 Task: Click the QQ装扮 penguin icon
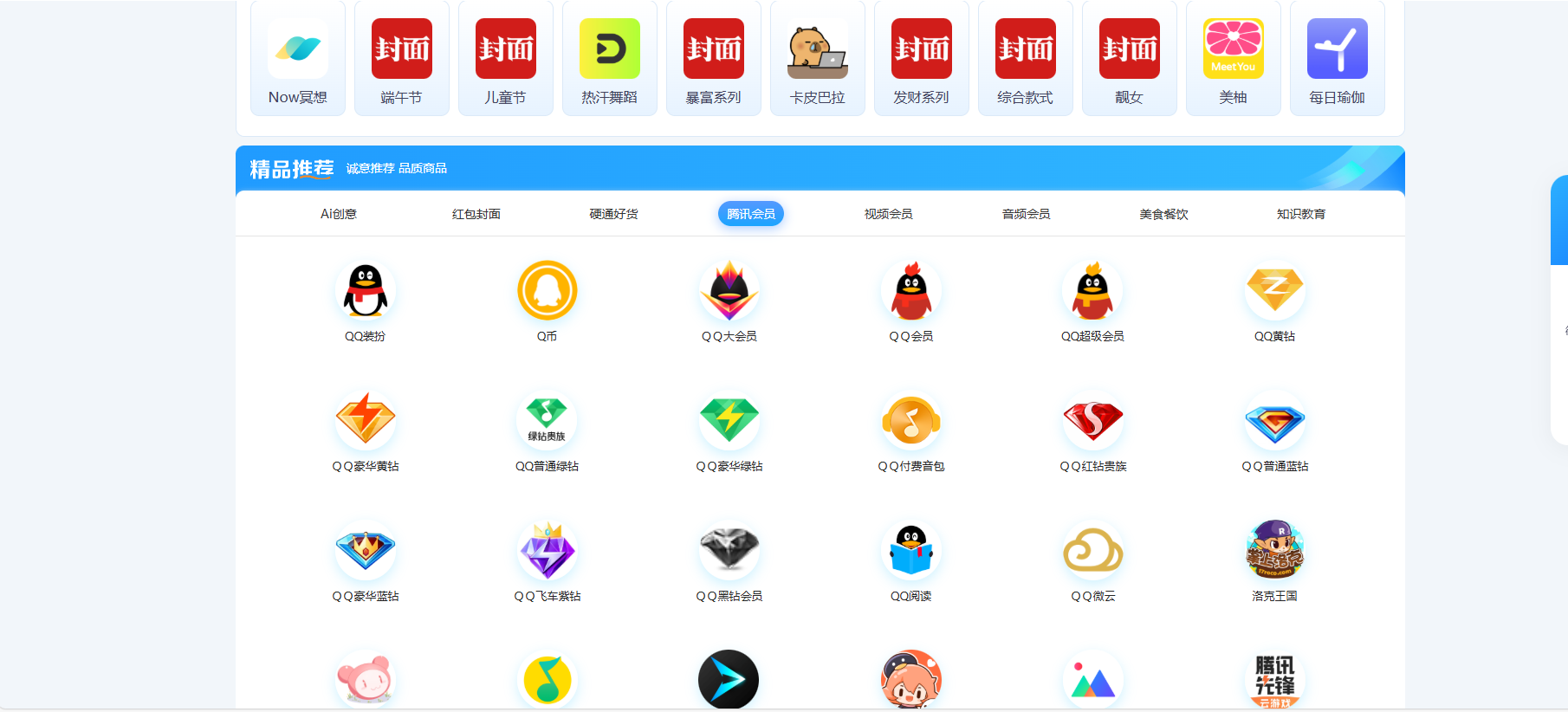point(365,291)
